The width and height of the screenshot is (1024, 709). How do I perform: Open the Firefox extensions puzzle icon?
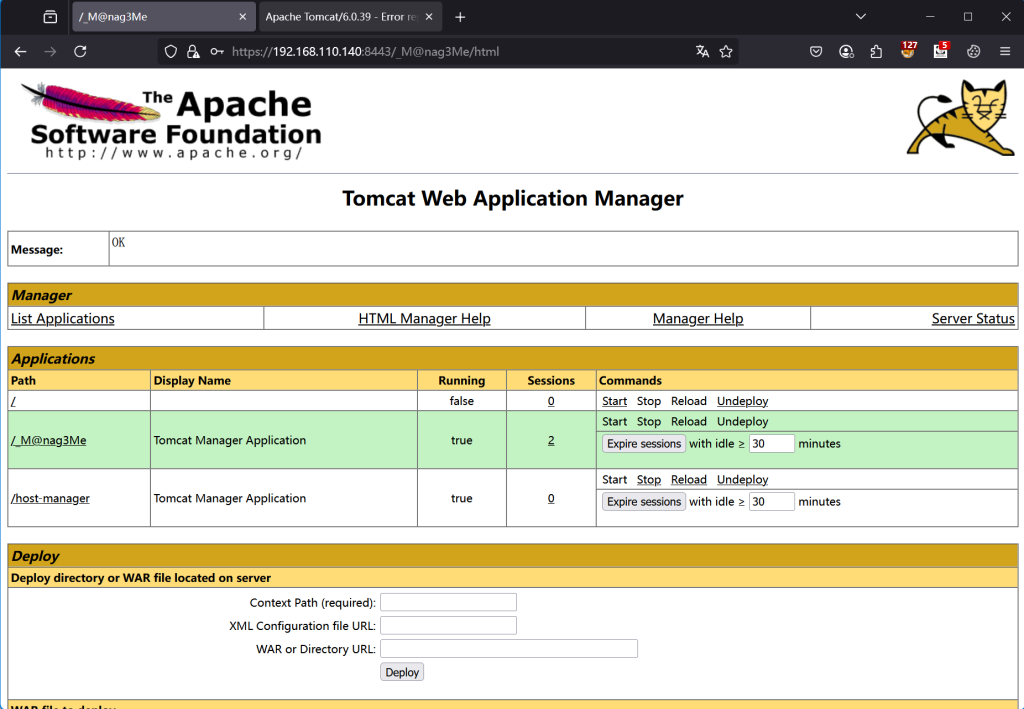(x=877, y=52)
